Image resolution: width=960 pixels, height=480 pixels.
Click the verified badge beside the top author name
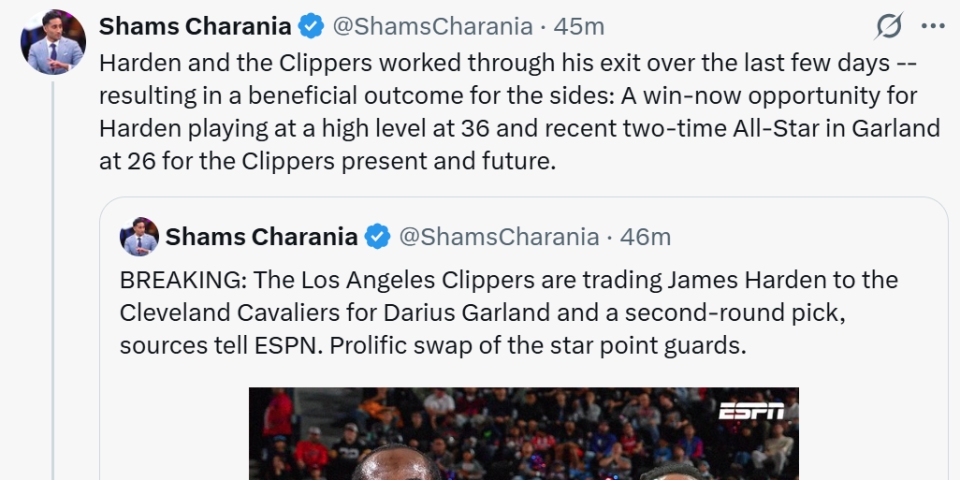[311, 26]
